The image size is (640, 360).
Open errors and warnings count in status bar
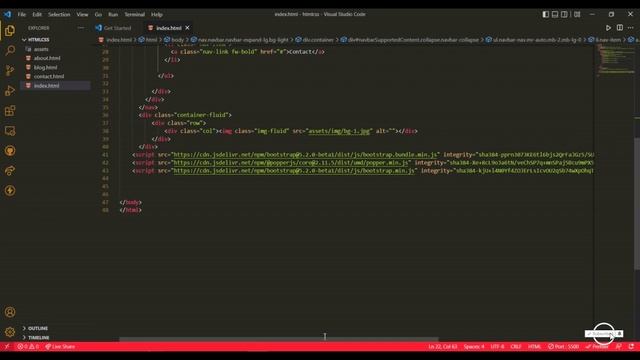(x=28, y=347)
